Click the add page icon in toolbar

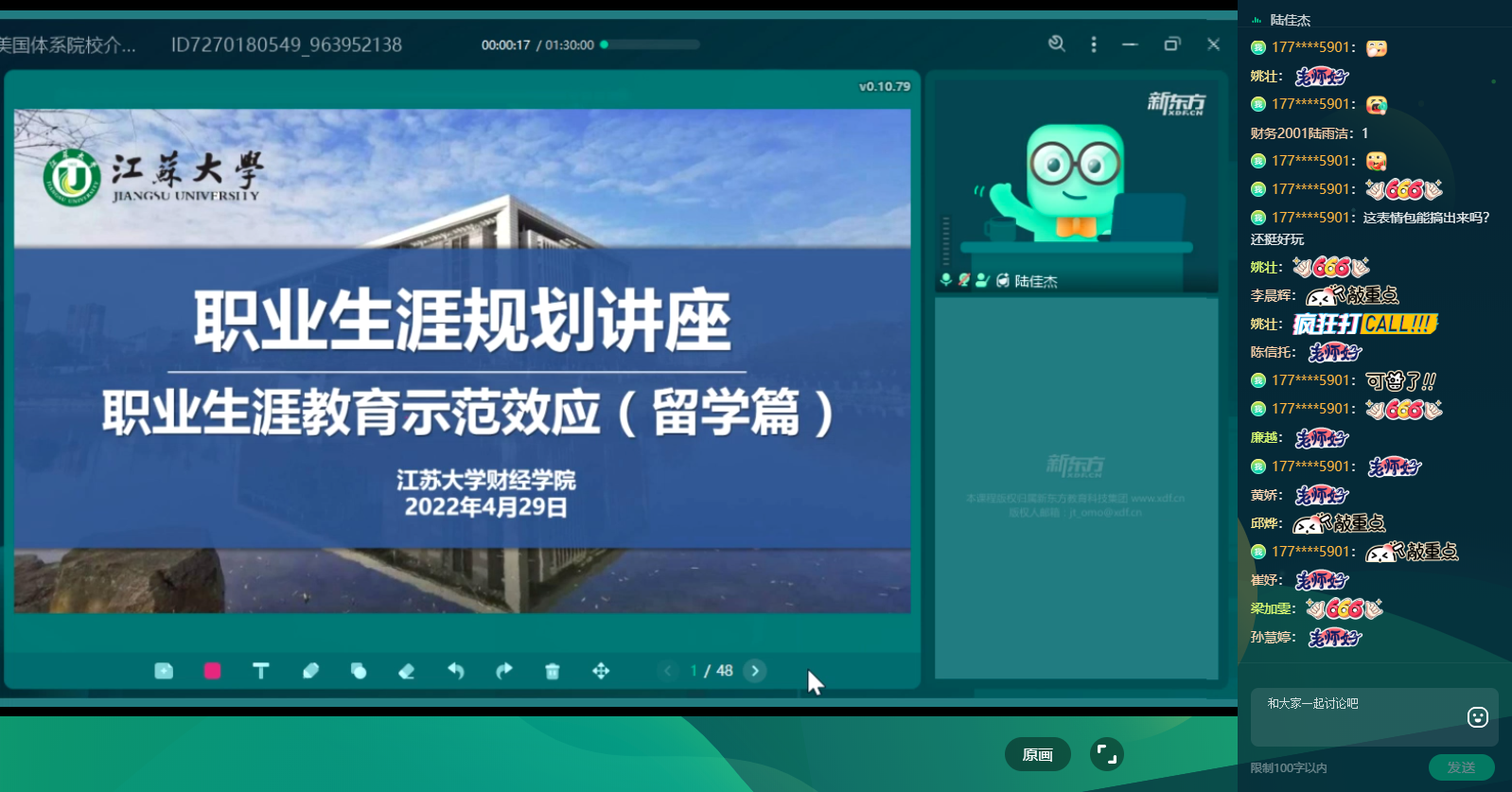coord(164,671)
